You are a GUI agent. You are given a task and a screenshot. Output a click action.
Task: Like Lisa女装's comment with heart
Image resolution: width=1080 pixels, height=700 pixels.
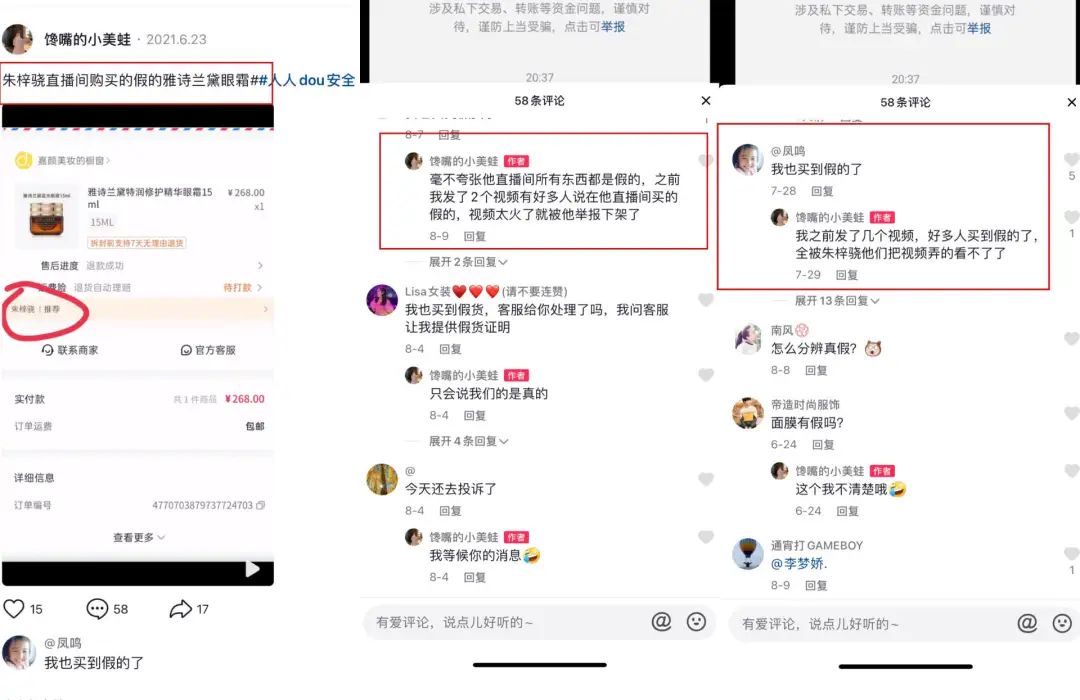705,300
